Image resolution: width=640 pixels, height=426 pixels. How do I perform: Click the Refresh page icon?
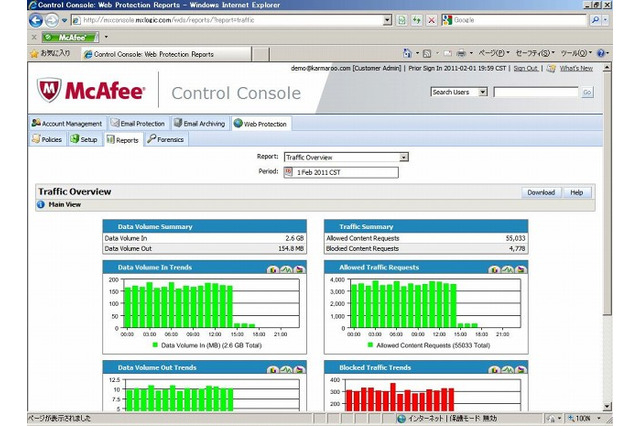(x=417, y=20)
